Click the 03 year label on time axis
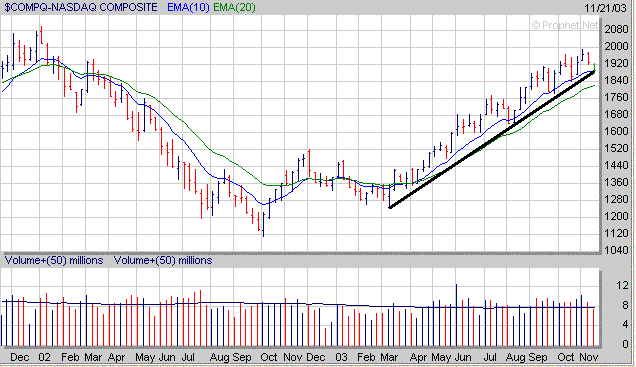 (341, 357)
